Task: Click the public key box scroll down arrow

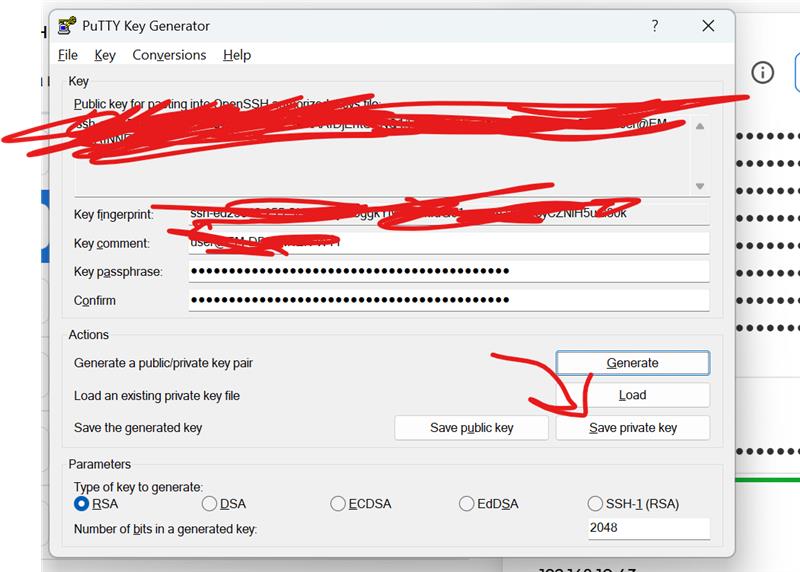Action: (700, 186)
